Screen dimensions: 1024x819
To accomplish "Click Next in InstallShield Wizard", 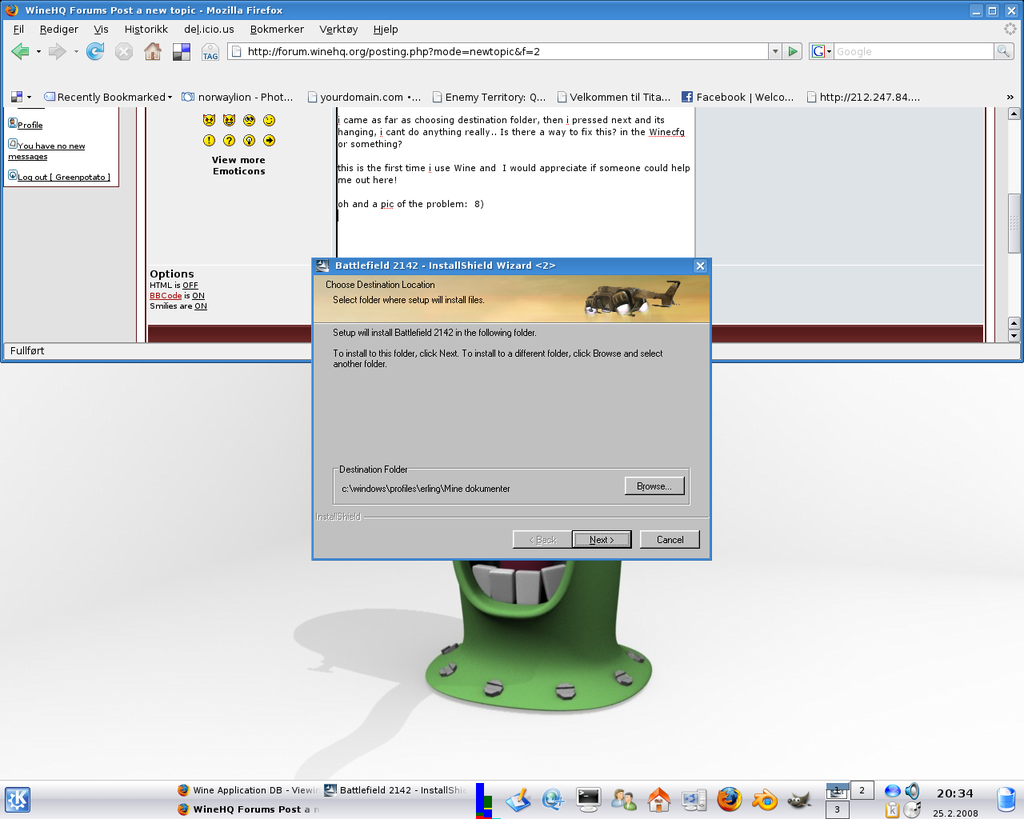I will point(601,539).
